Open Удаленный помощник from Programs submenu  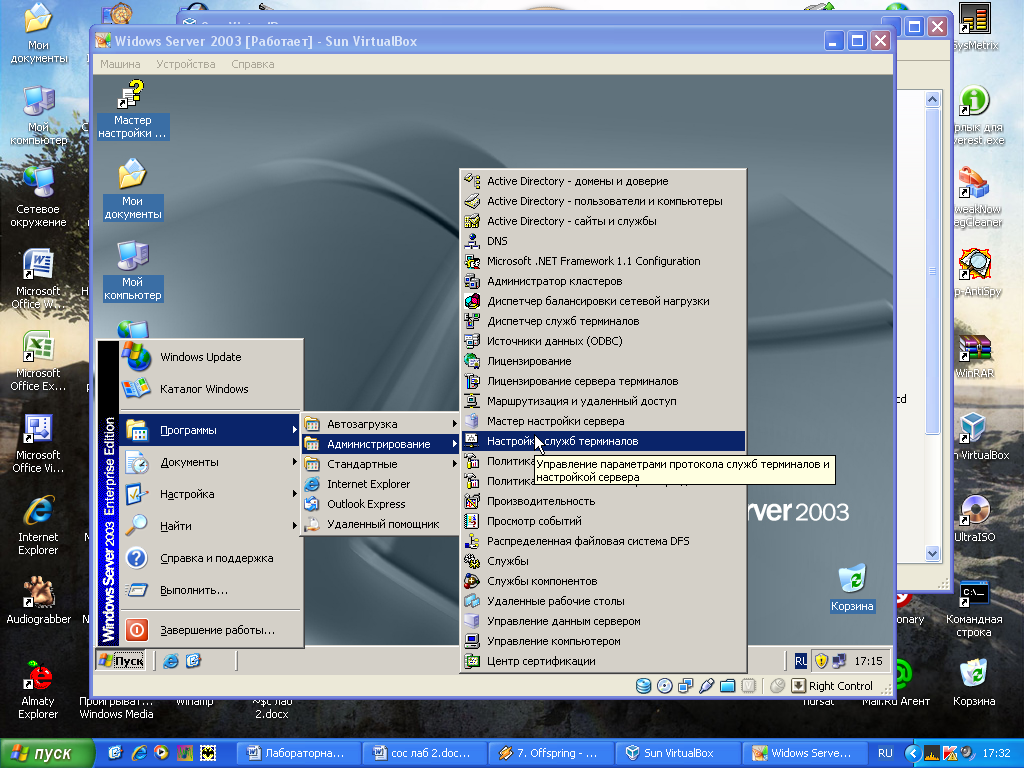pyautogui.click(x=380, y=524)
